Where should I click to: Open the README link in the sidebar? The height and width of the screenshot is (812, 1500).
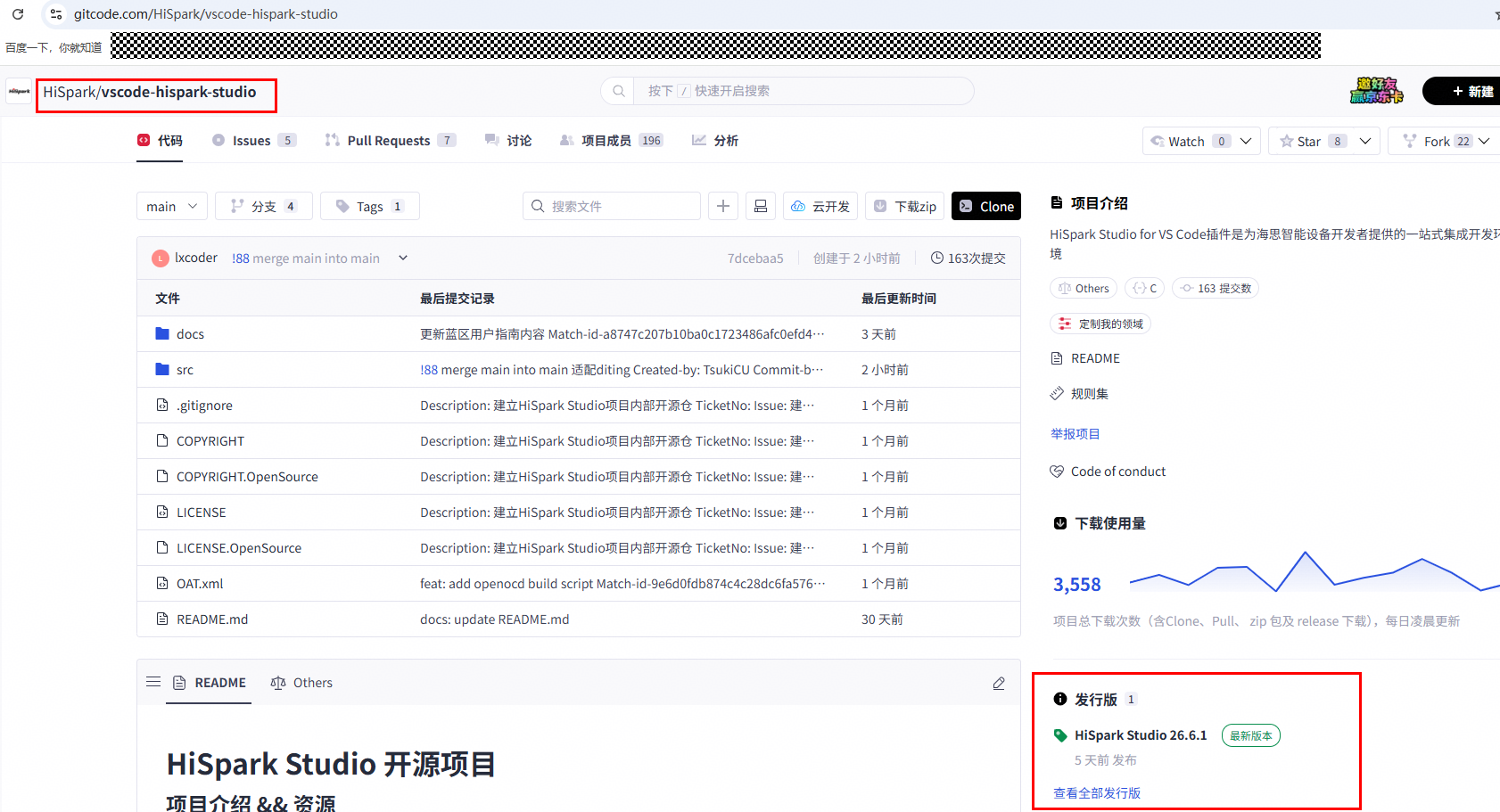coord(1085,358)
